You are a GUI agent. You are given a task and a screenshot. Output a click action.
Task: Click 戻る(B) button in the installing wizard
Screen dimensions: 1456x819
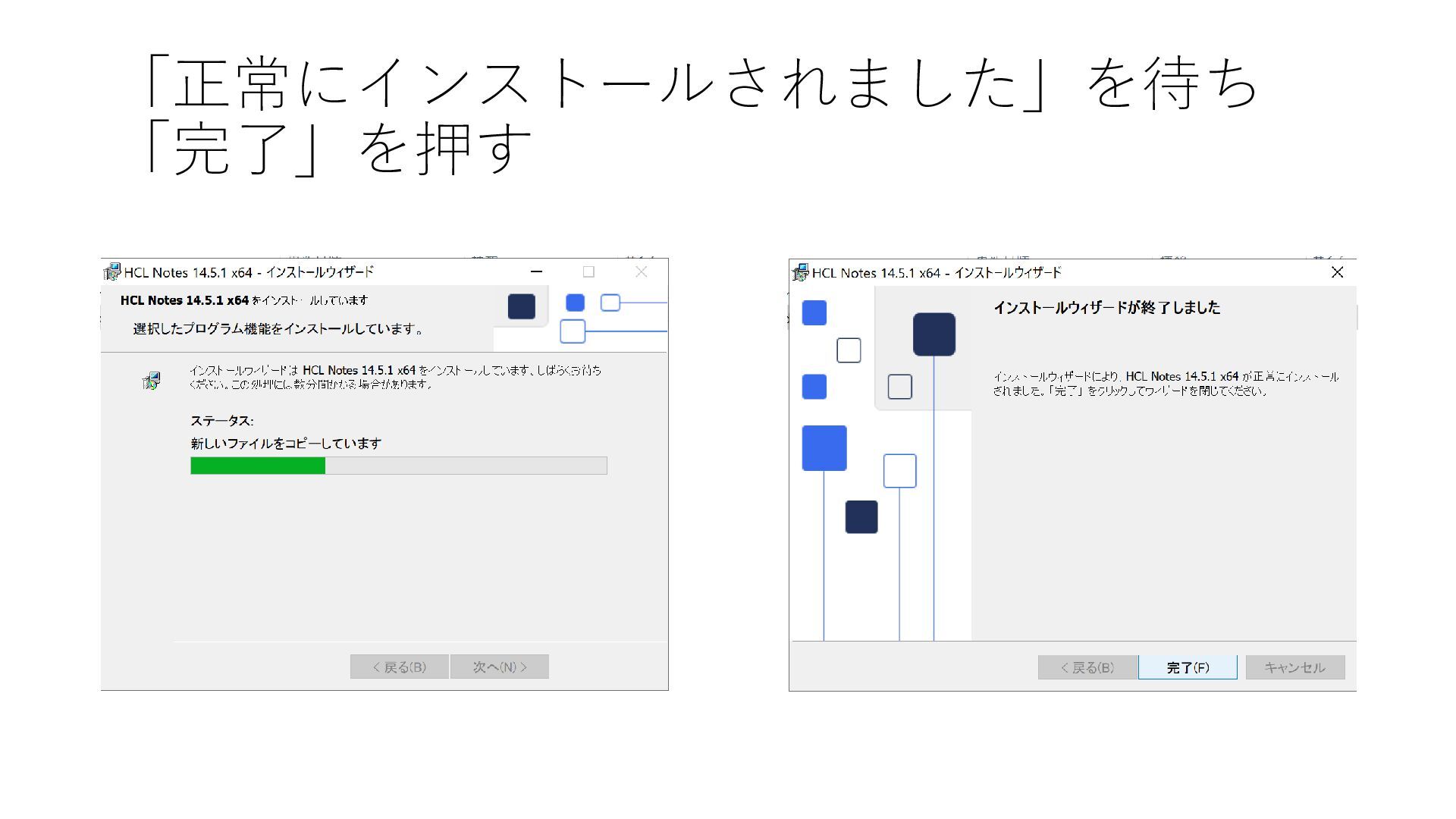pos(399,667)
